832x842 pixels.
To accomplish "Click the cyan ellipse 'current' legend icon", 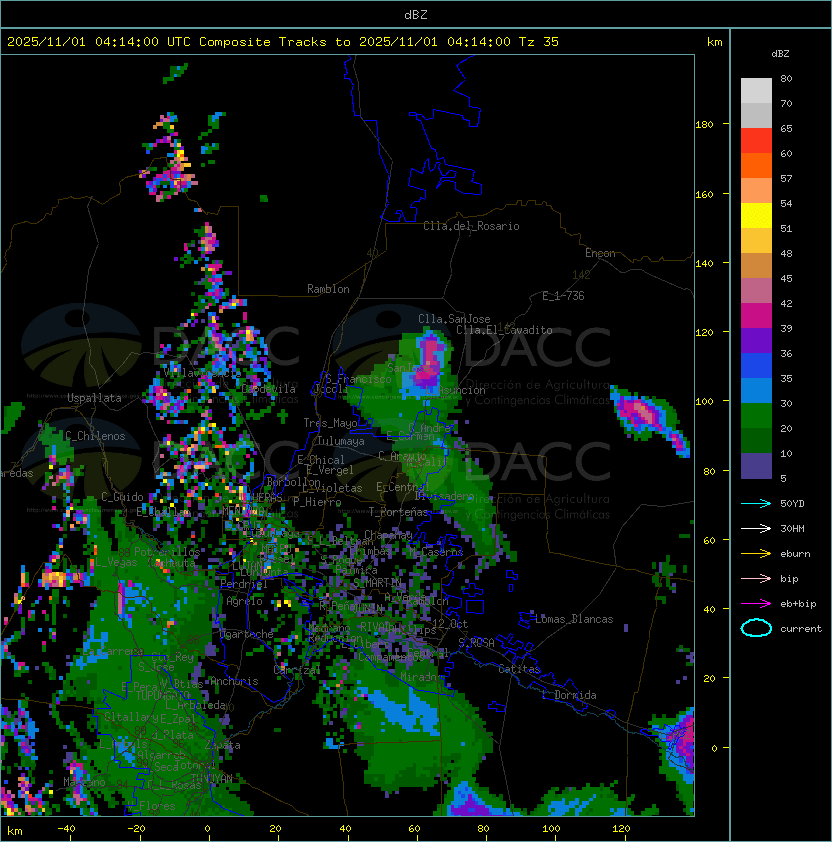I will coord(756,628).
